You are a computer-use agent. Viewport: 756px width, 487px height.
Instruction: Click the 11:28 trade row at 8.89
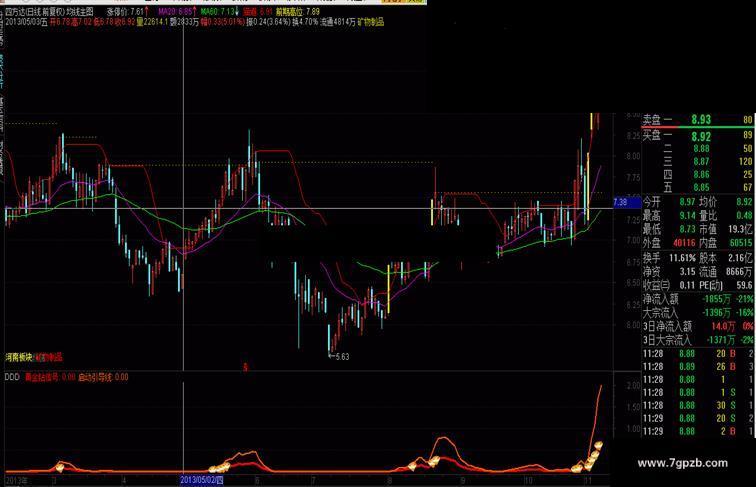click(x=698, y=366)
